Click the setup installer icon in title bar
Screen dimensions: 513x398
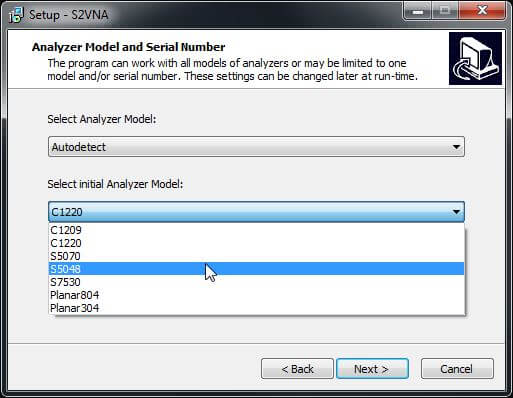pos(16,15)
